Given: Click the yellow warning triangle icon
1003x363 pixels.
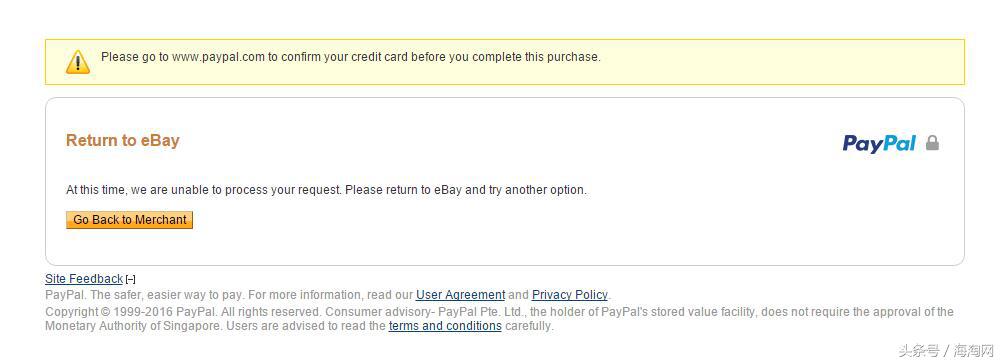Looking at the screenshot, I should pyautogui.click(x=77, y=61).
